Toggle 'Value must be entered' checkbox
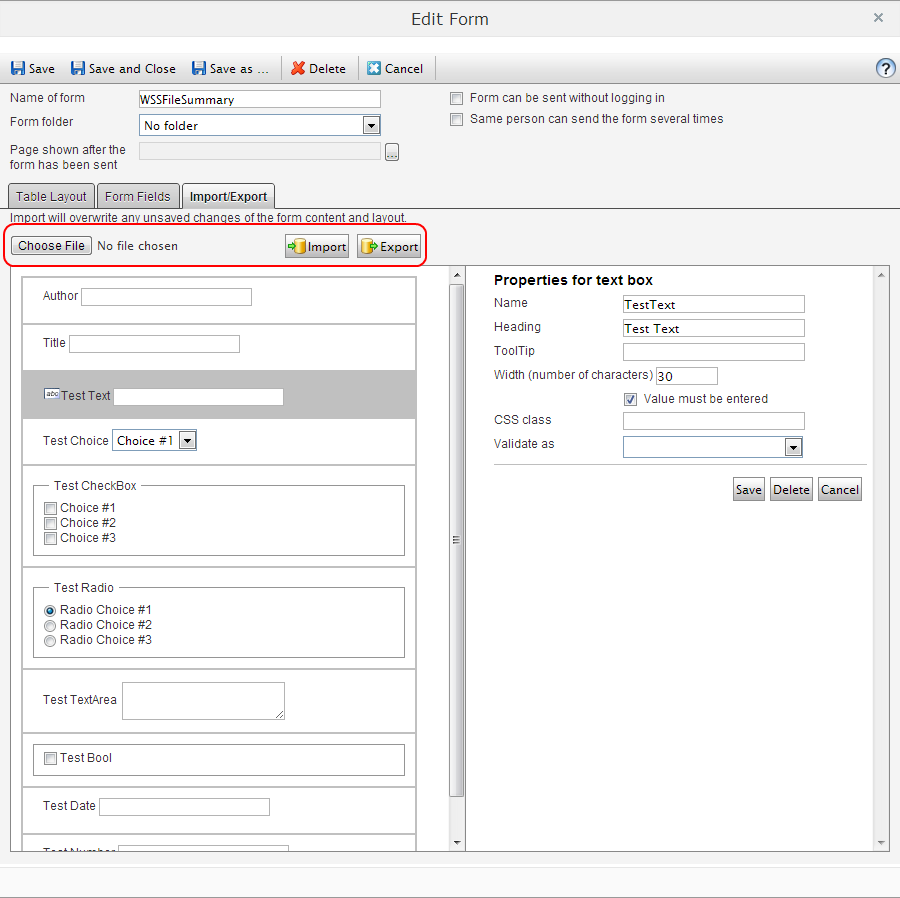Screen dimensions: 900x898 click(x=631, y=399)
